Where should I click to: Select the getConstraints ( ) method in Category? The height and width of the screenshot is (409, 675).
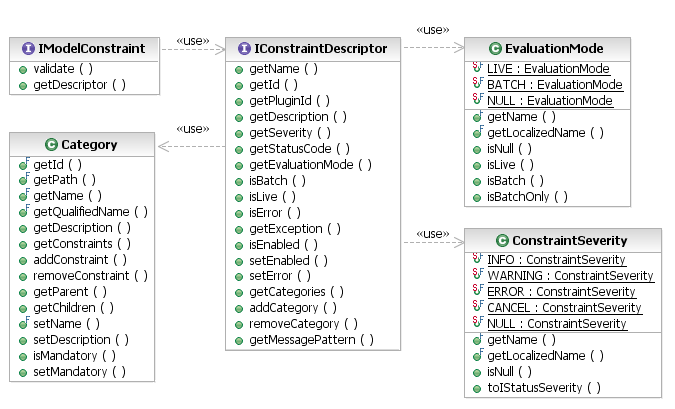[x=82, y=244]
